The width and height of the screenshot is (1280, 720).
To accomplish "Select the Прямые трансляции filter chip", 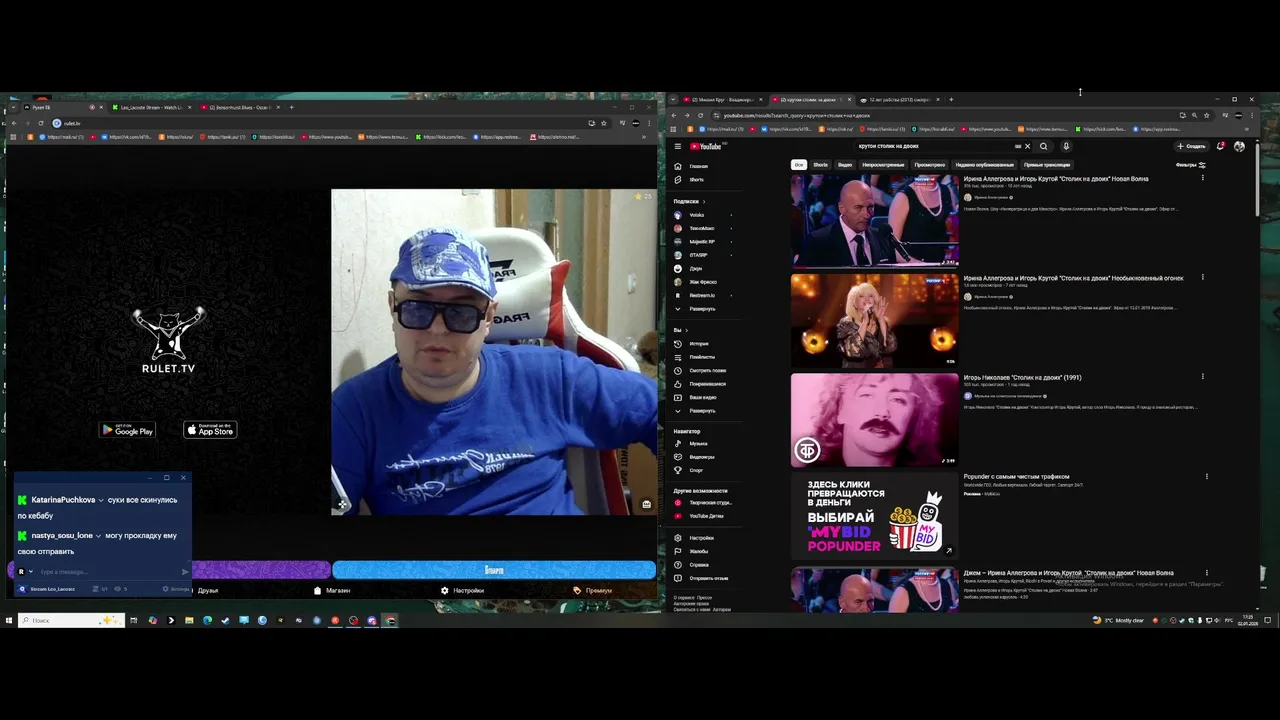I will coord(1046,164).
